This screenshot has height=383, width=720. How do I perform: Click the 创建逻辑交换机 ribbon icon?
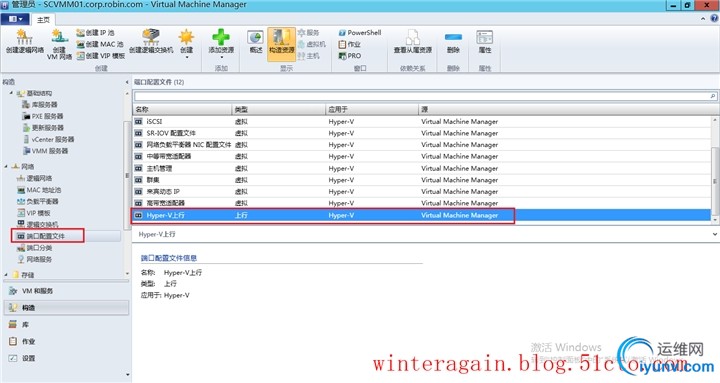(151, 41)
